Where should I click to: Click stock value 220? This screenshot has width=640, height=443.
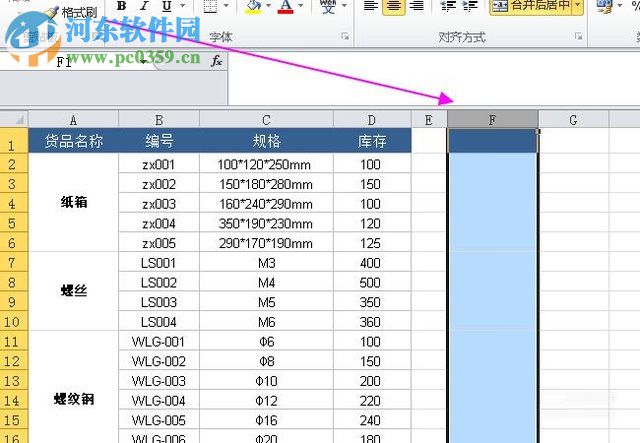click(x=372, y=401)
